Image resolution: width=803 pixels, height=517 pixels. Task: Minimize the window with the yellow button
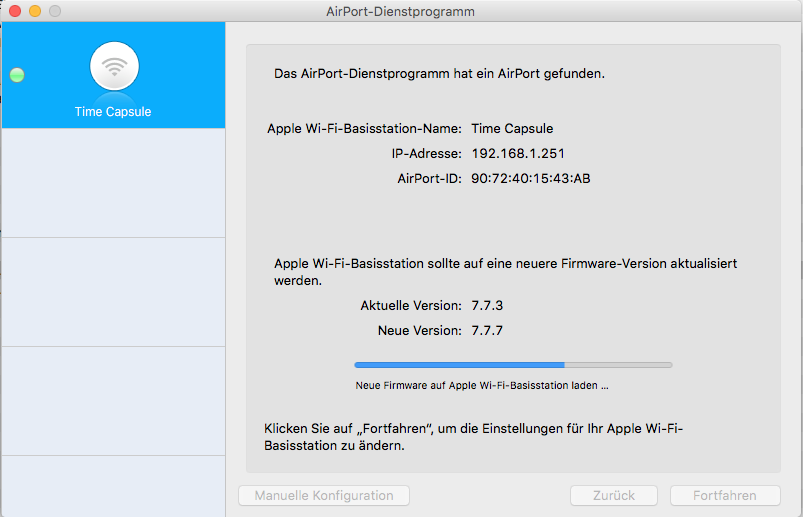coord(35,11)
